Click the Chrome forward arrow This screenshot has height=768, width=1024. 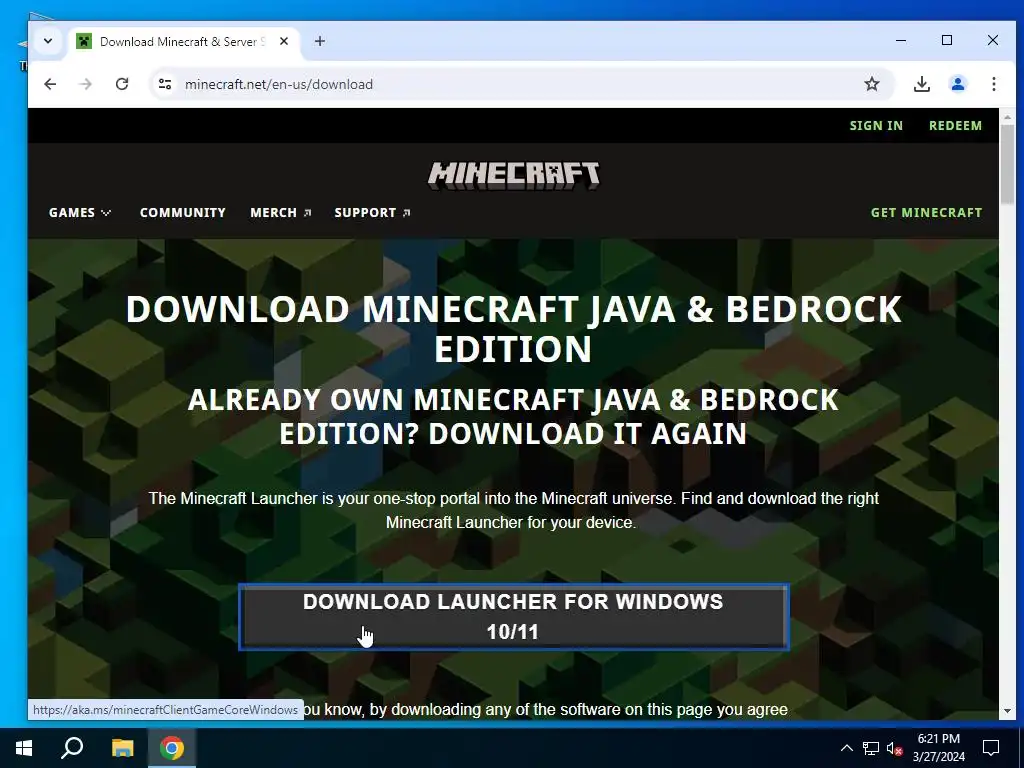[86, 84]
